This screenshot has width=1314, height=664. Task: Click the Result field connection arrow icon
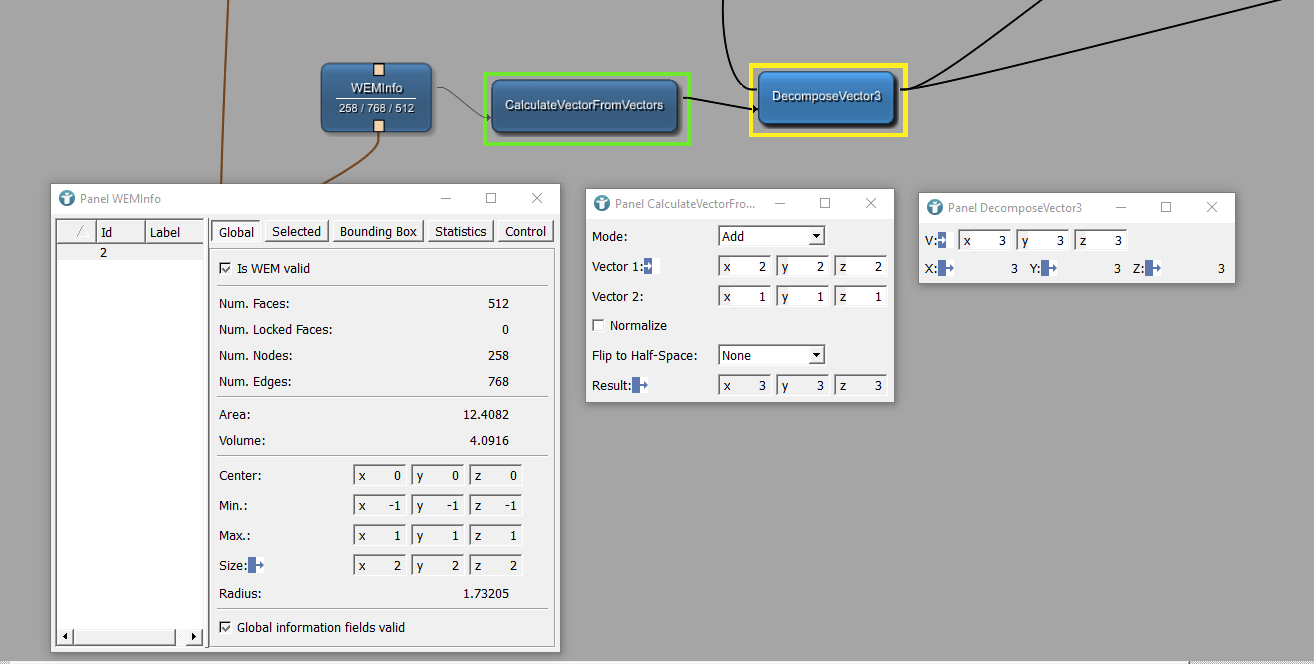(x=640, y=386)
